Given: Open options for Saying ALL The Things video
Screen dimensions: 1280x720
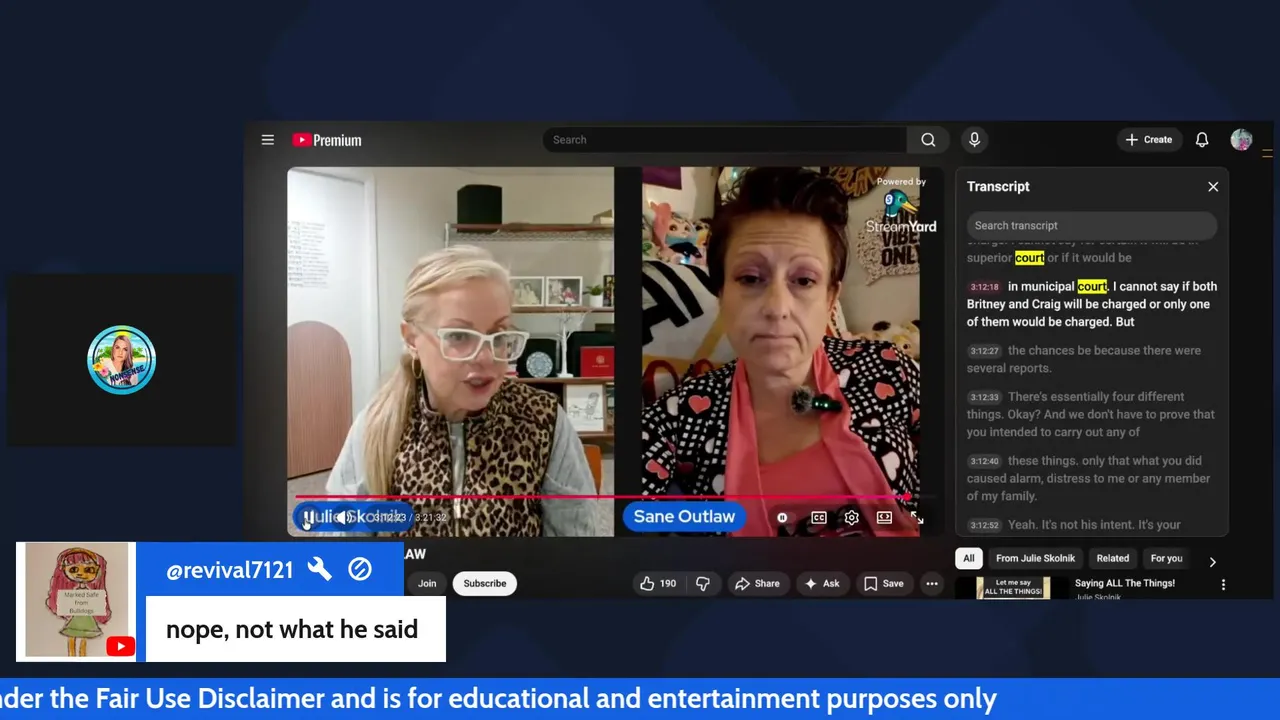Looking at the screenshot, I should [1223, 585].
